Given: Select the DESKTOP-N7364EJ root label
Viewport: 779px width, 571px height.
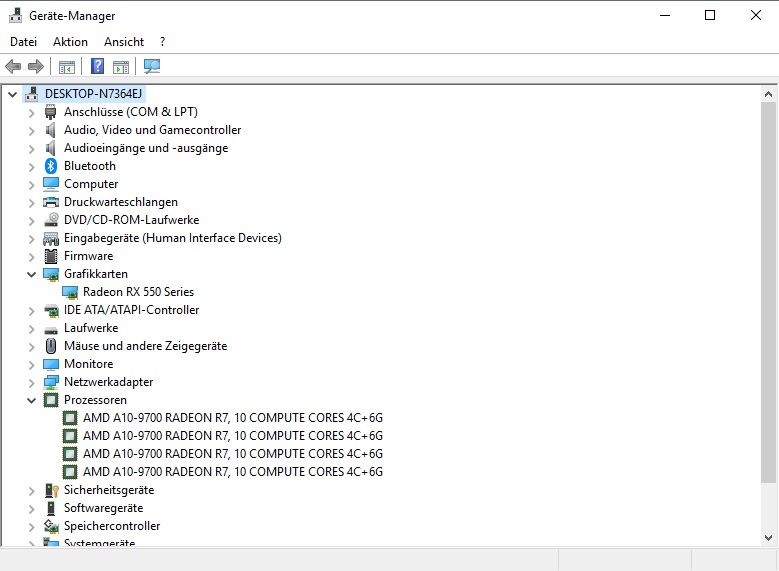Looking at the screenshot, I should coord(93,94).
